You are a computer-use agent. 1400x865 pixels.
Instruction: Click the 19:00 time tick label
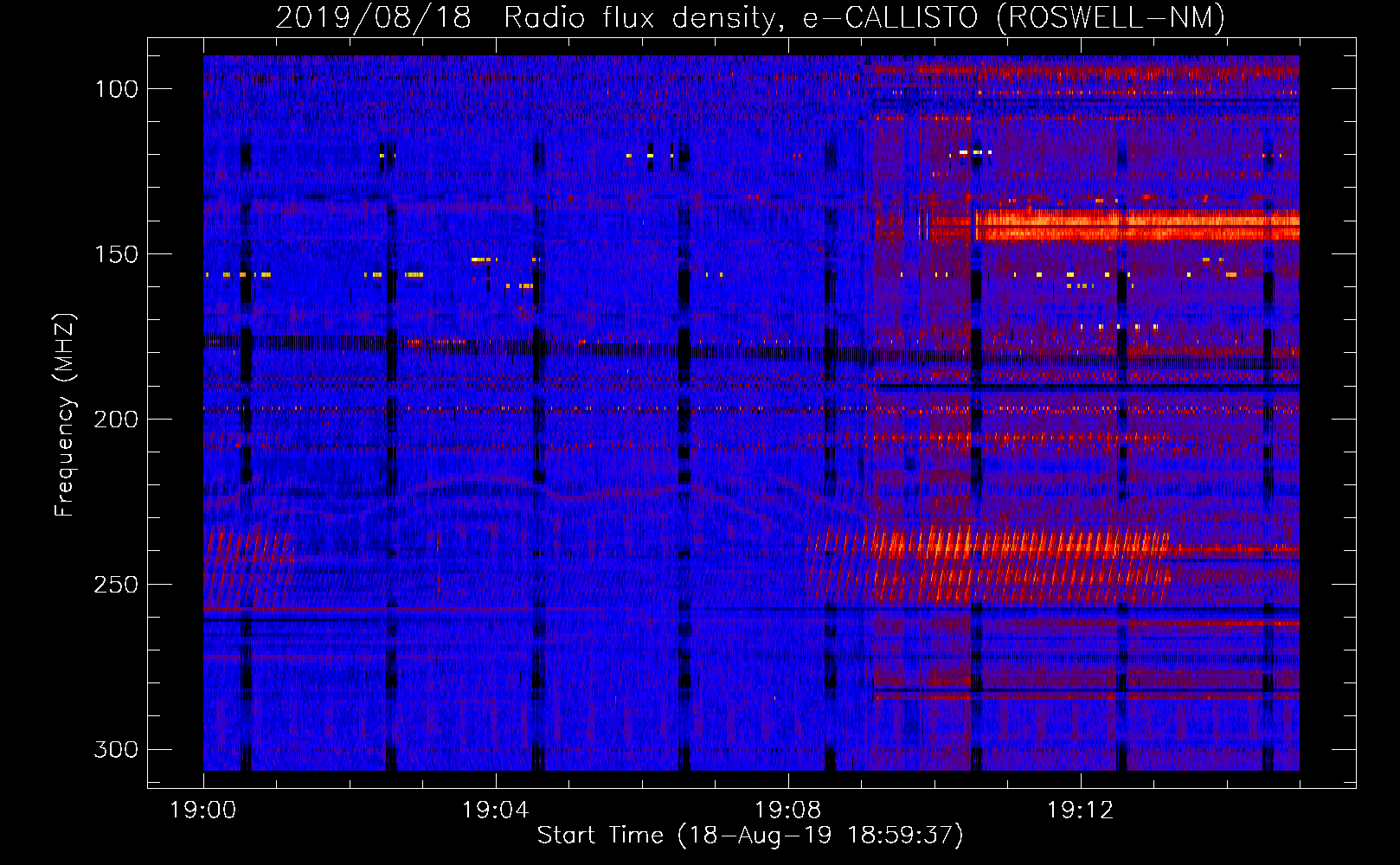[x=203, y=811]
